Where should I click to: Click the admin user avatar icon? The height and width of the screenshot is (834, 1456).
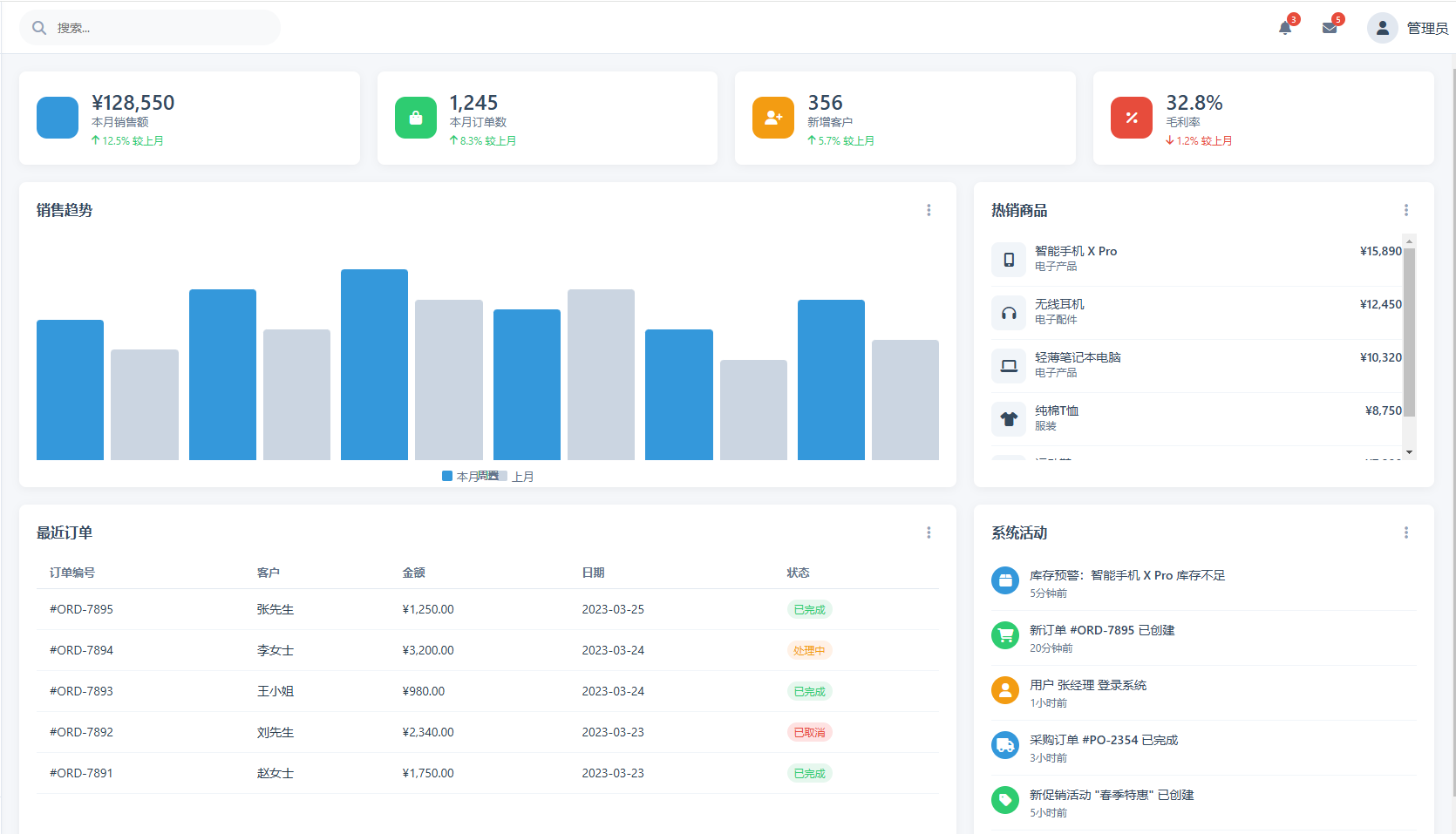[x=1382, y=28]
